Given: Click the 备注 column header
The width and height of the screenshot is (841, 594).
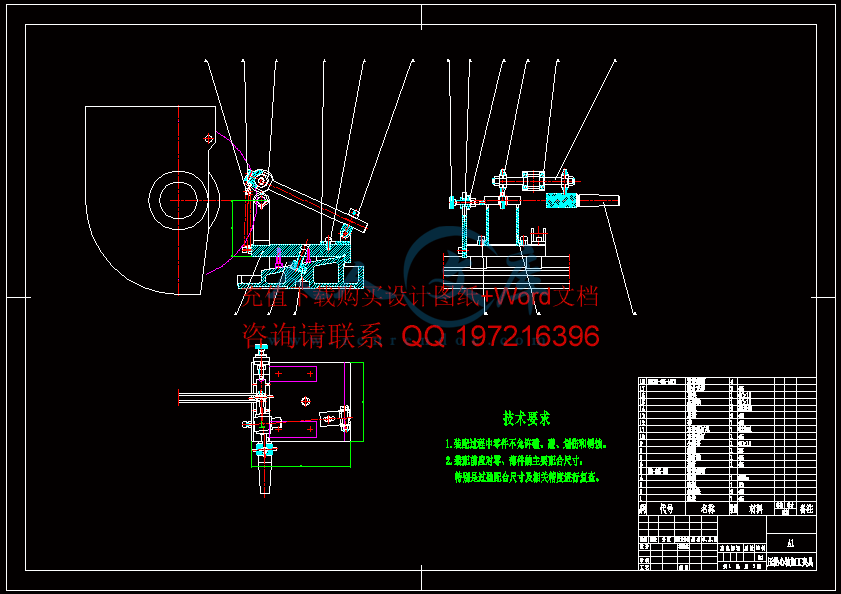Looking at the screenshot, I should point(806,508).
